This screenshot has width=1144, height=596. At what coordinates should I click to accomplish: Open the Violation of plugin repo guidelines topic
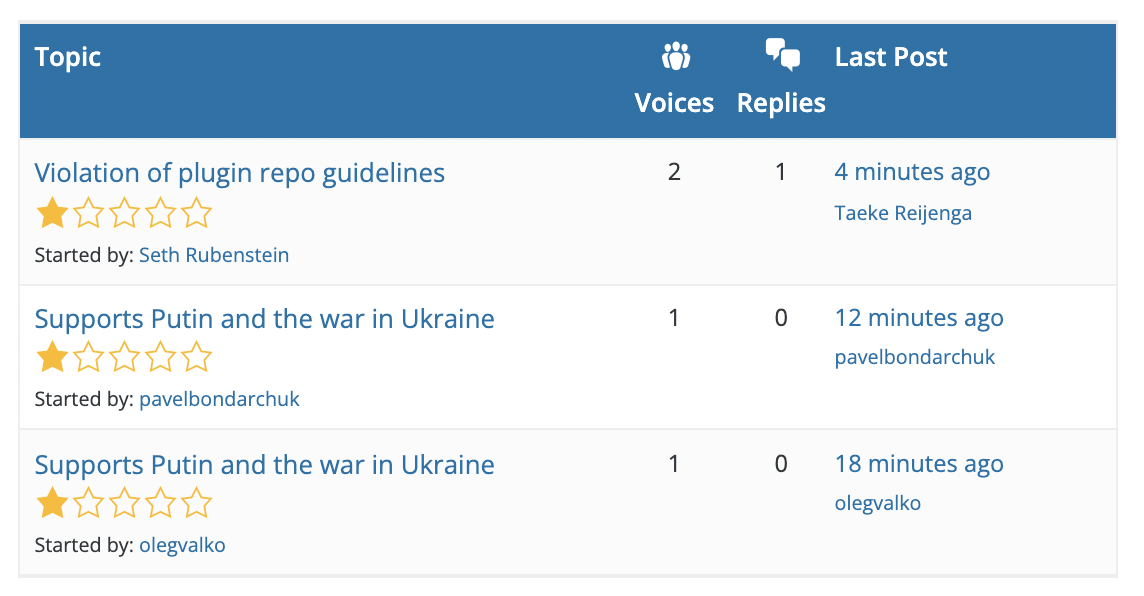(240, 173)
